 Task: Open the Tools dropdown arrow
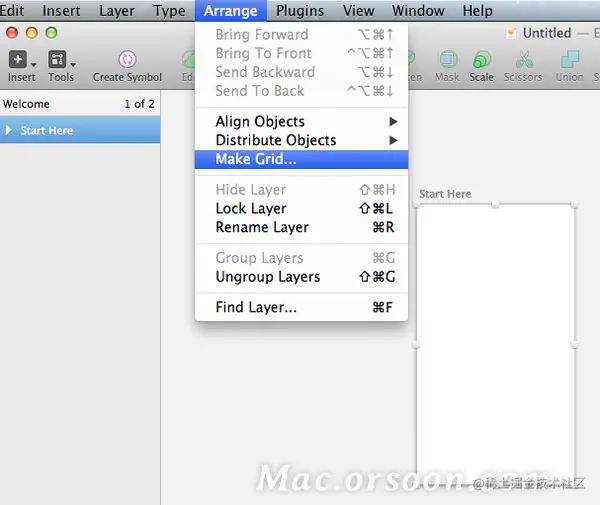[73, 65]
